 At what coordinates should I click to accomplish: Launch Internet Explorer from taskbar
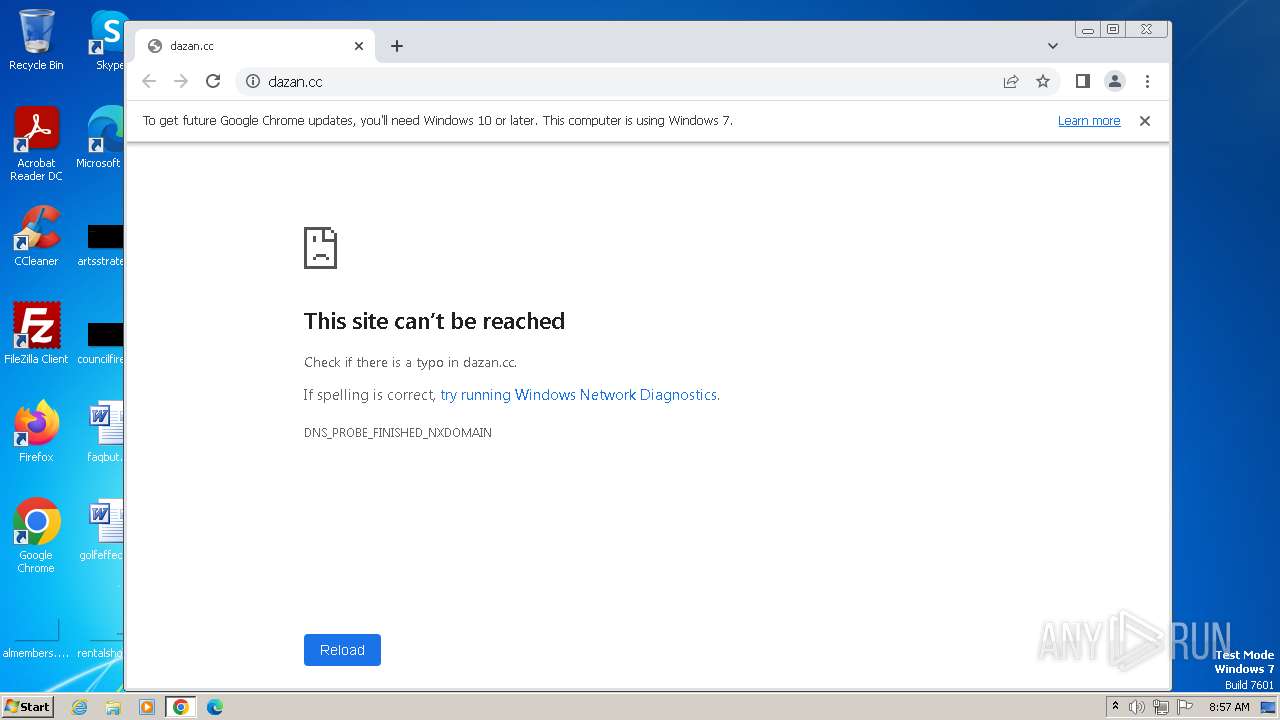point(79,707)
